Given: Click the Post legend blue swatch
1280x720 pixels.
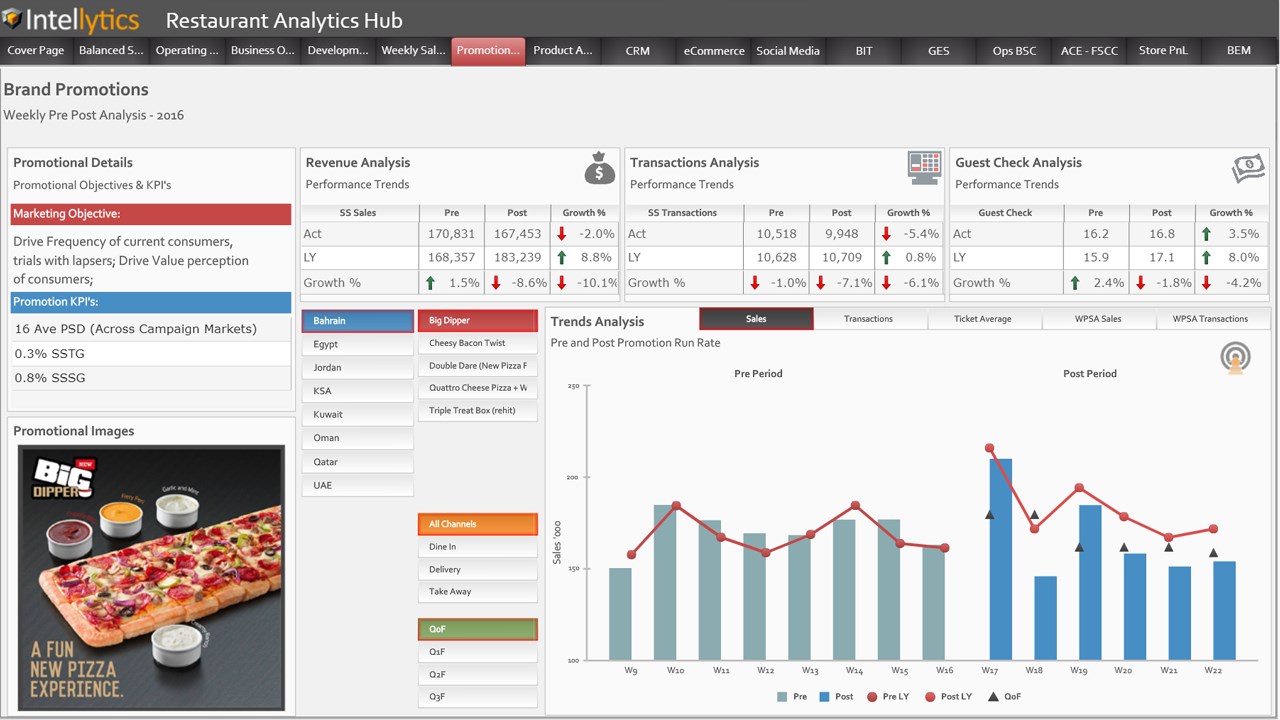Looking at the screenshot, I should pos(824,697).
